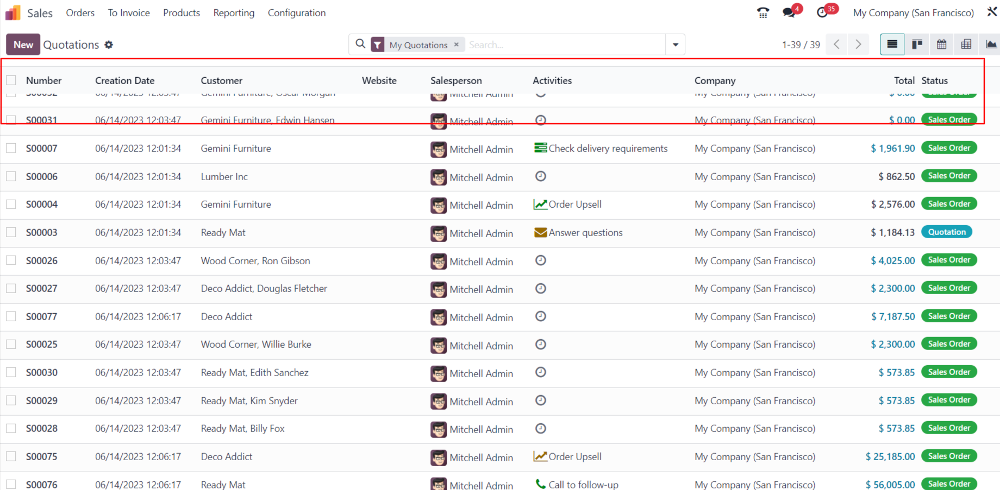Viewport: 1000px width, 490px height.
Task: Click customer Ready Mat, Billy Fox
Action: click(x=243, y=429)
